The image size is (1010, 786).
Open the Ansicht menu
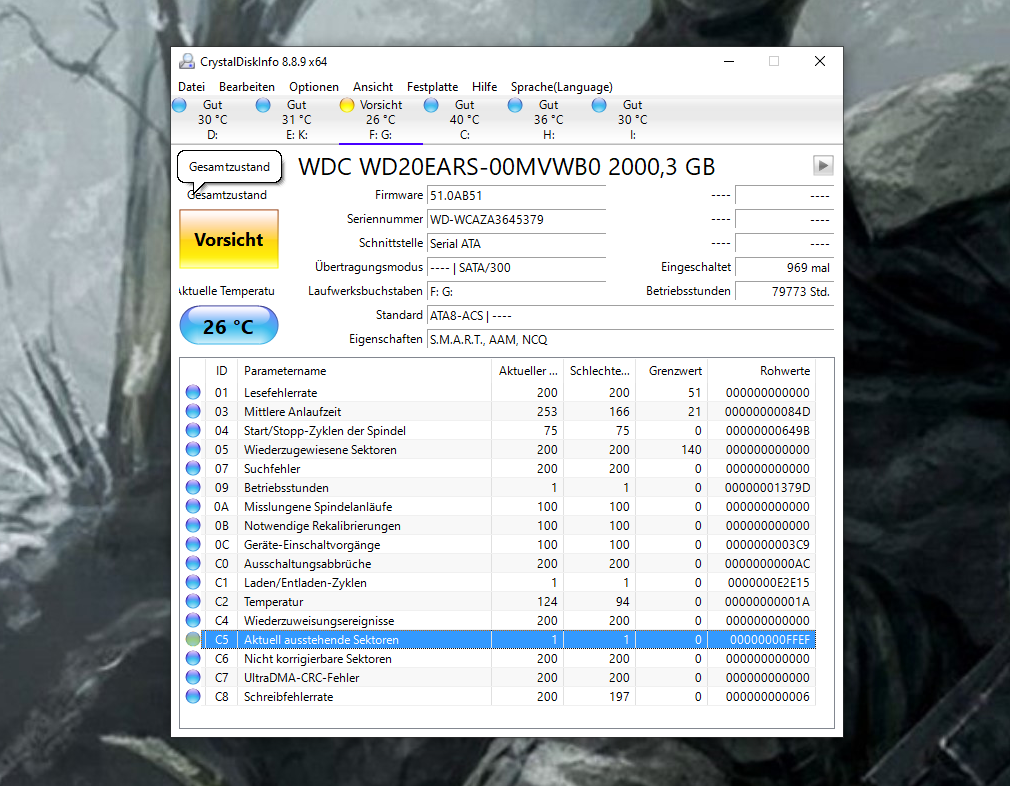[x=373, y=87]
